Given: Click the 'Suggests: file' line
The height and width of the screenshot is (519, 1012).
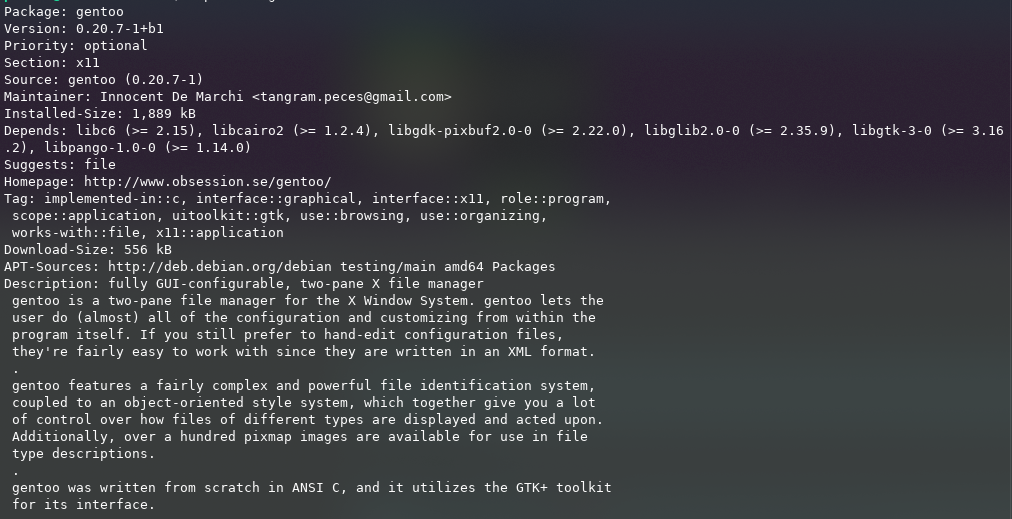Looking at the screenshot, I should [60, 165].
